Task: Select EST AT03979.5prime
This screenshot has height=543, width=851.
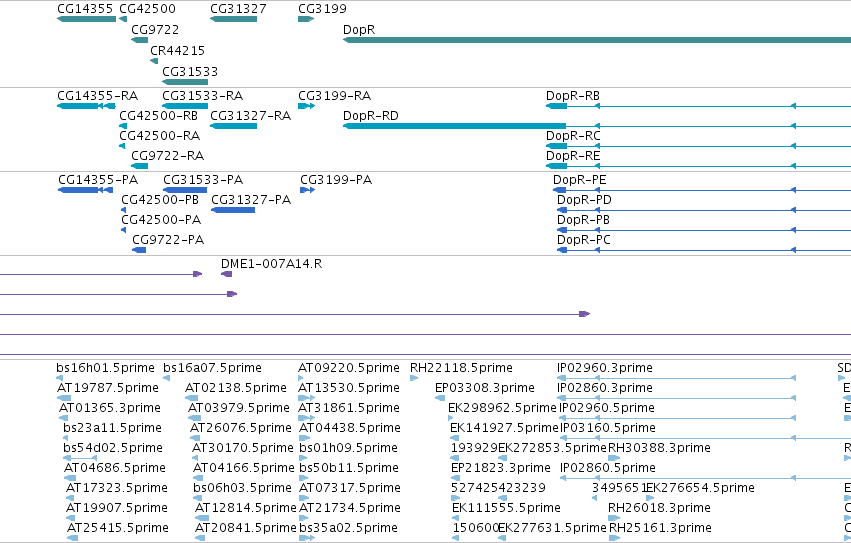Action: (x=194, y=419)
